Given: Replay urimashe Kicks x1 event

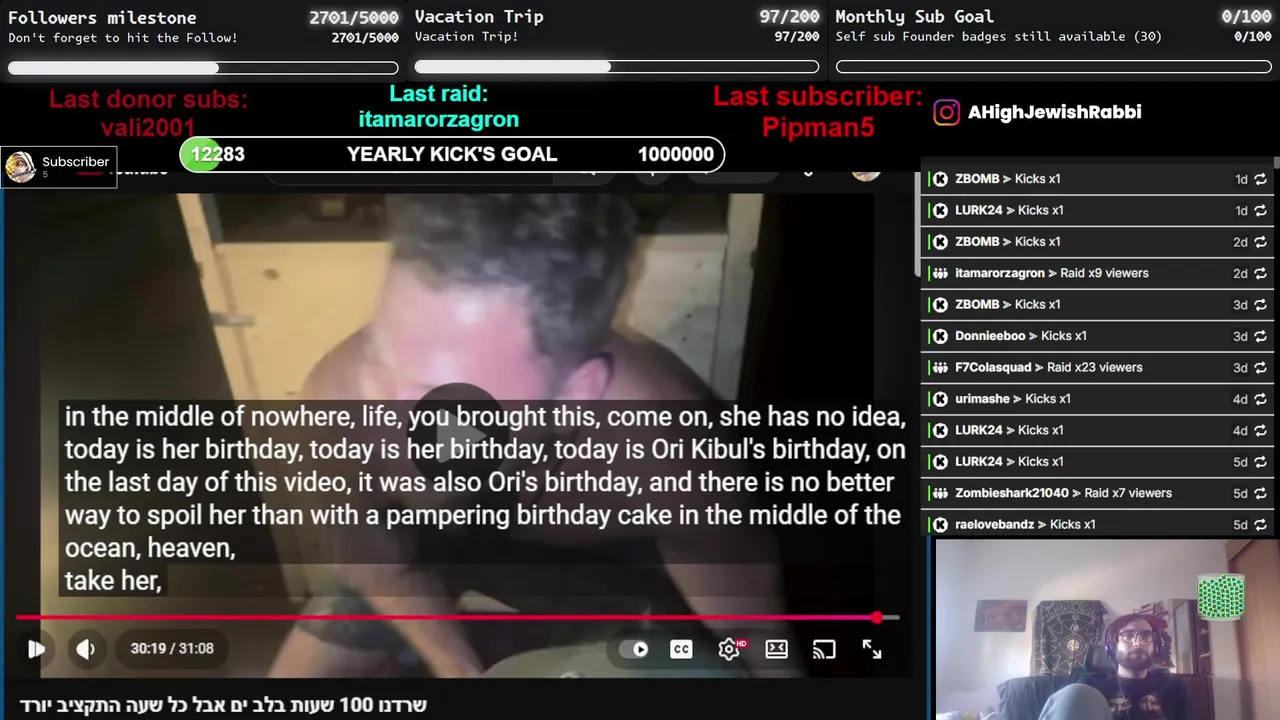Looking at the screenshot, I should tap(1260, 399).
